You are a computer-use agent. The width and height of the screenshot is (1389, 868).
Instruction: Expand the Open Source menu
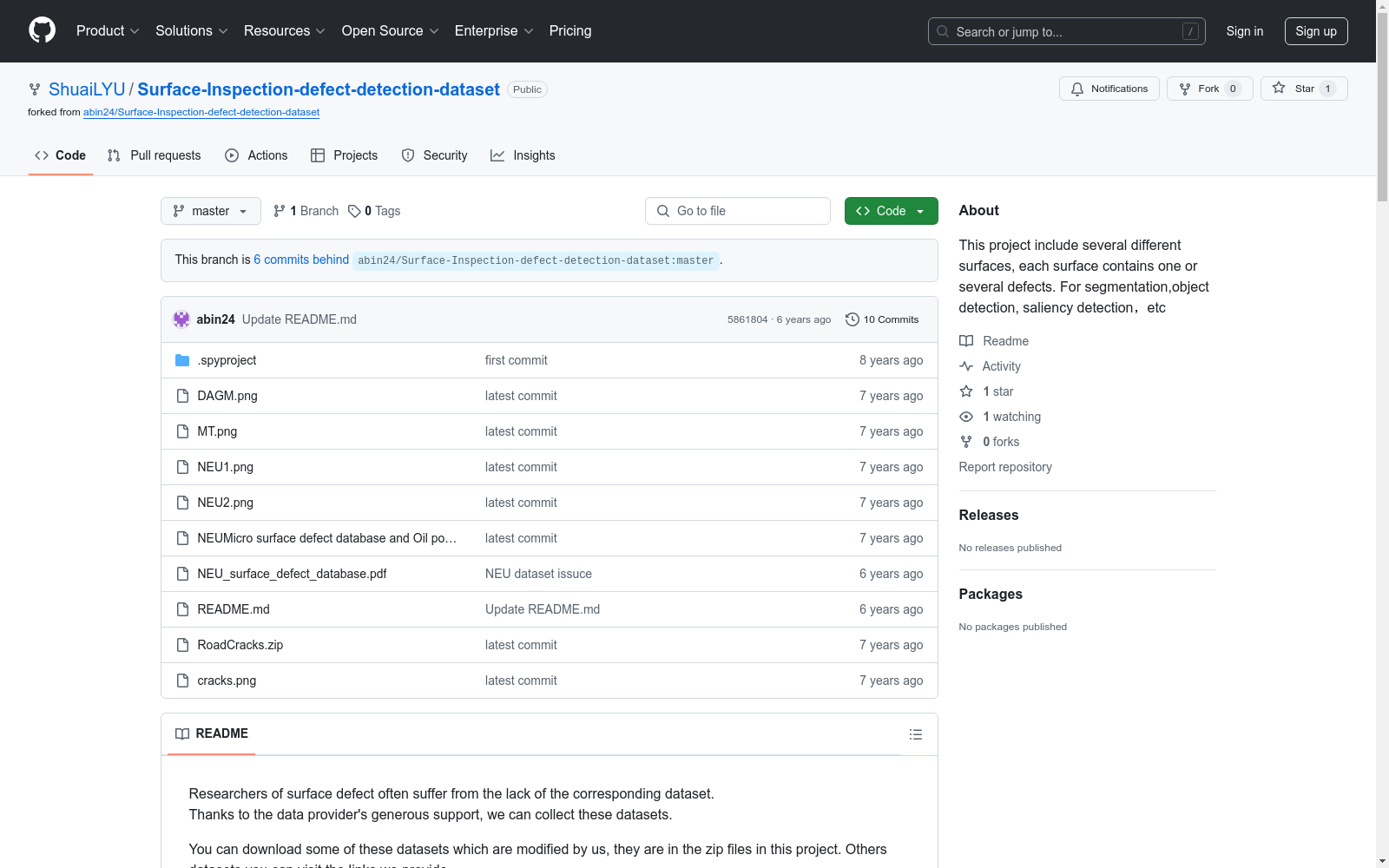pyautogui.click(x=391, y=31)
